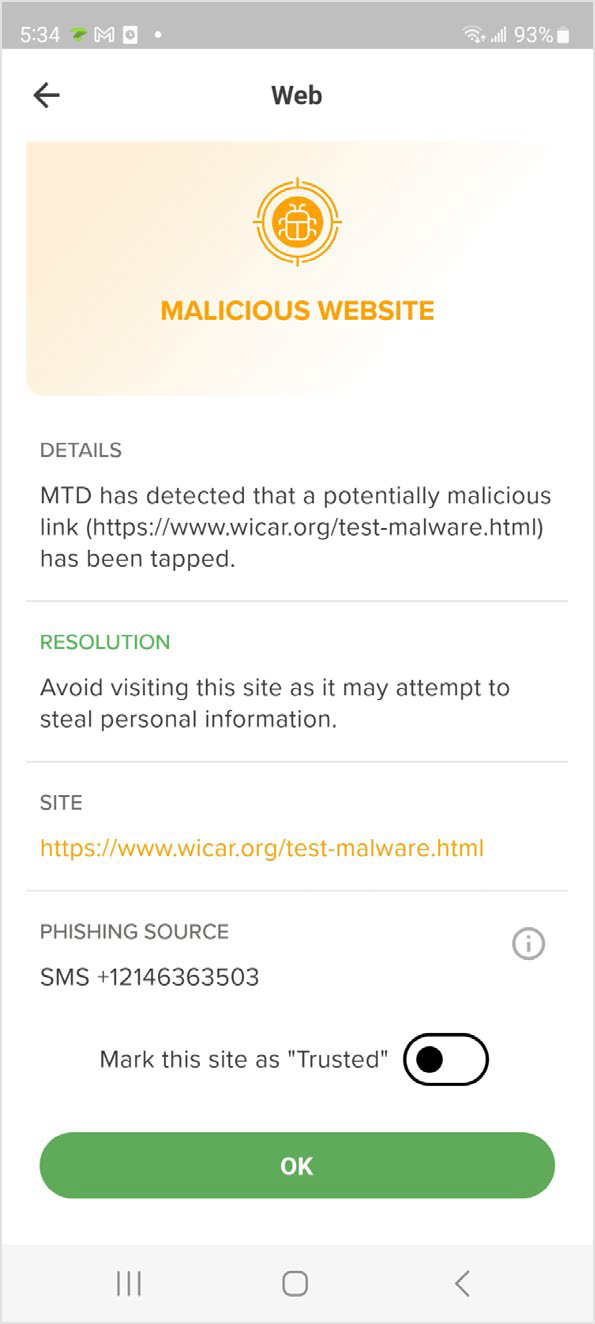
Task: Tap the Wi-Fi icon in the status bar
Action: (x=475, y=33)
